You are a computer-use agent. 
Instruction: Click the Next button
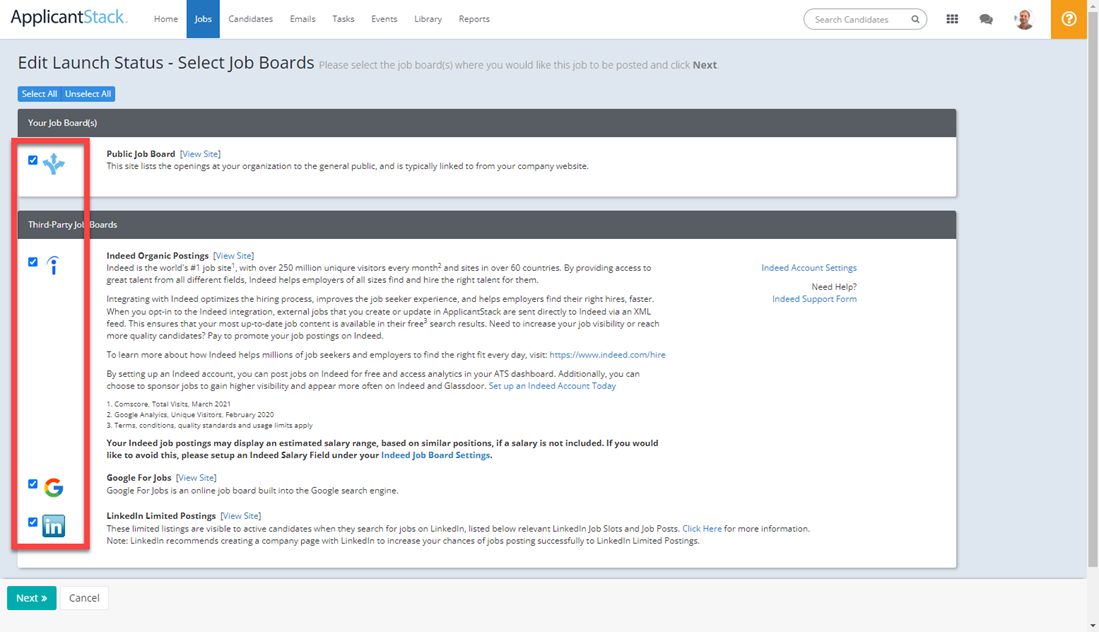(31, 597)
